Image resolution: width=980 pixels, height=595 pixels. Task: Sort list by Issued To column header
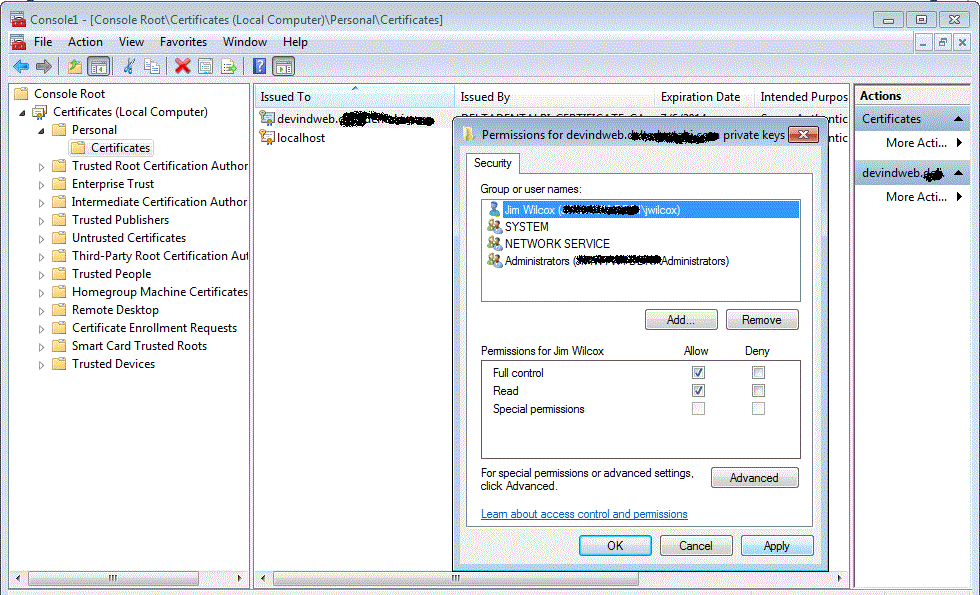pos(354,97)
